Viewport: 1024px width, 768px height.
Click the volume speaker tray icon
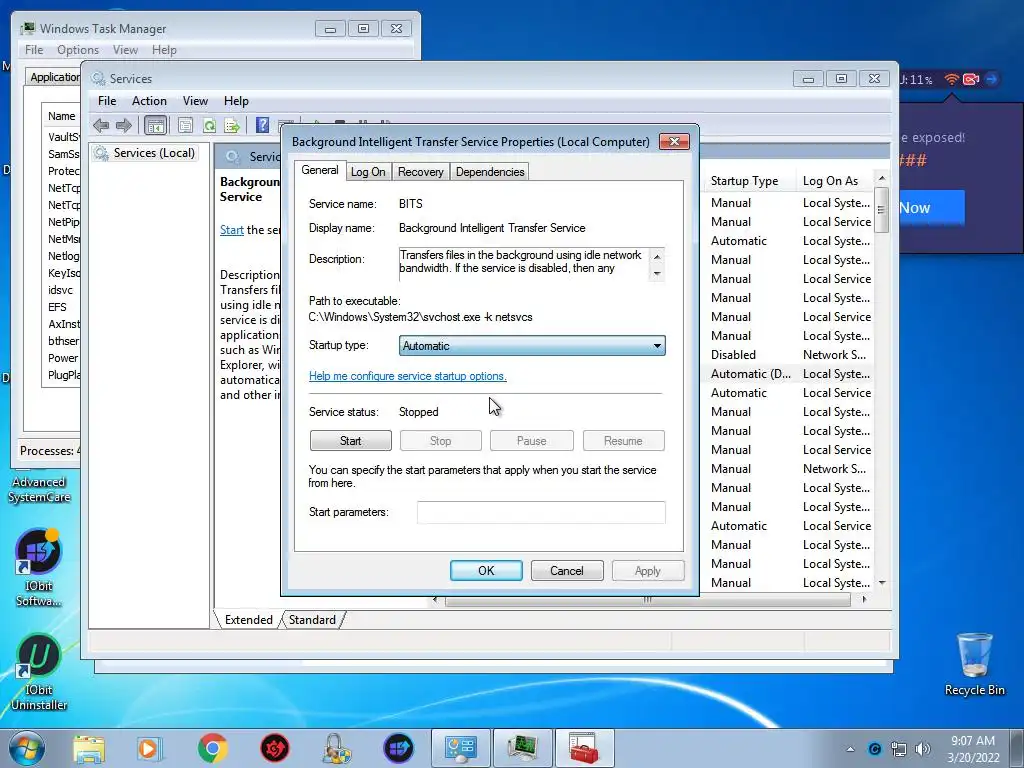point(923,749)
